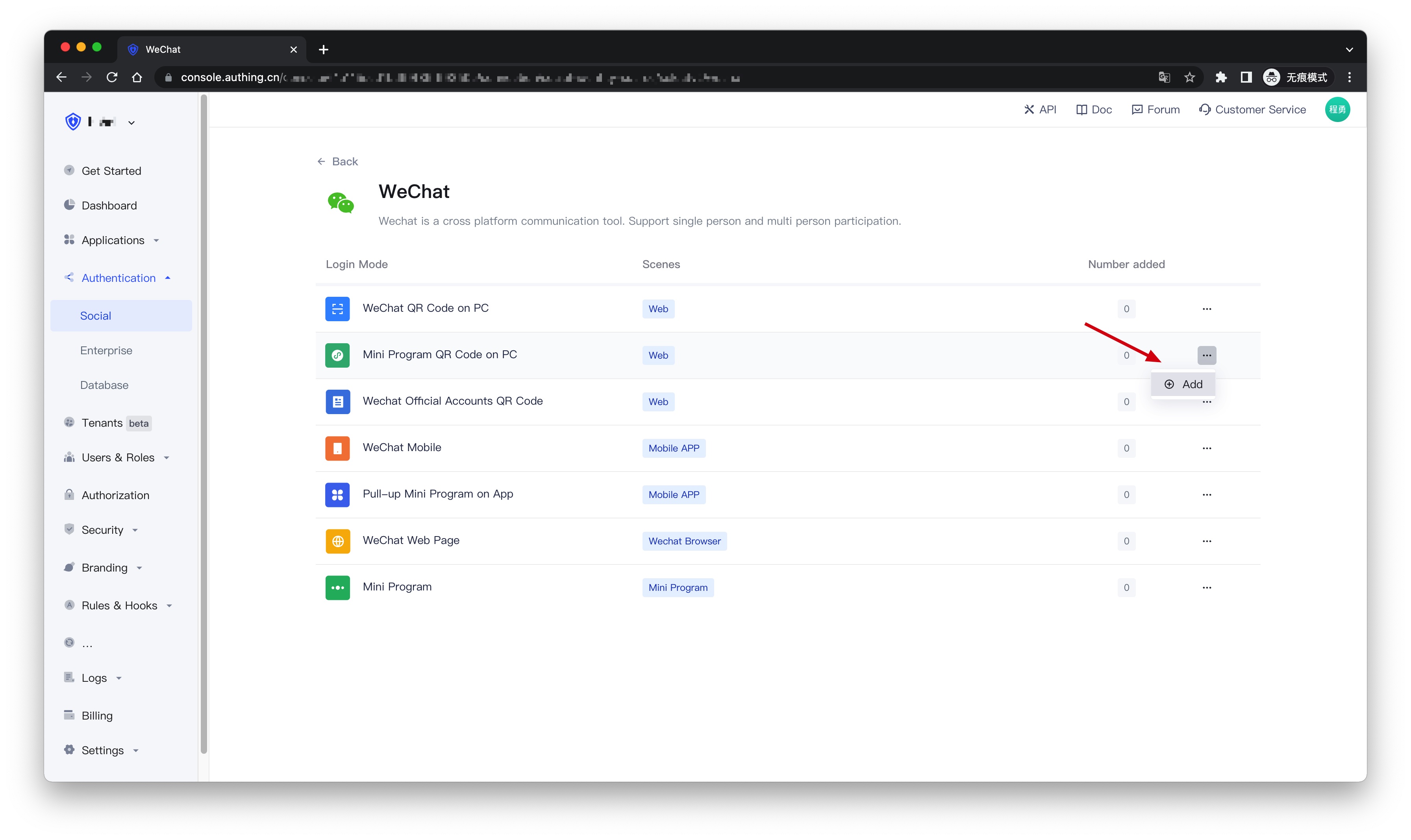Click the sidebar vertical scrollbar
Viewport: 1411px width, 840px height.
click(x=204, y=425)
